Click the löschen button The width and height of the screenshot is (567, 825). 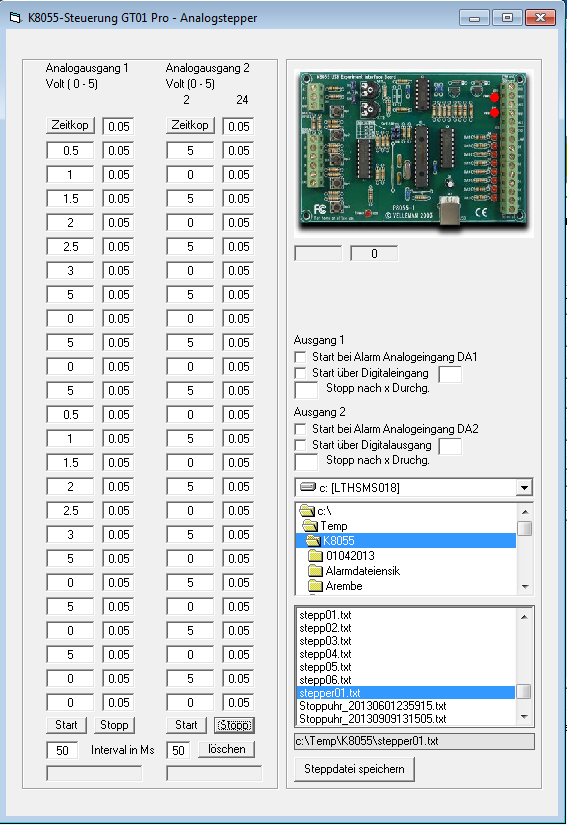tap(227, 749)
